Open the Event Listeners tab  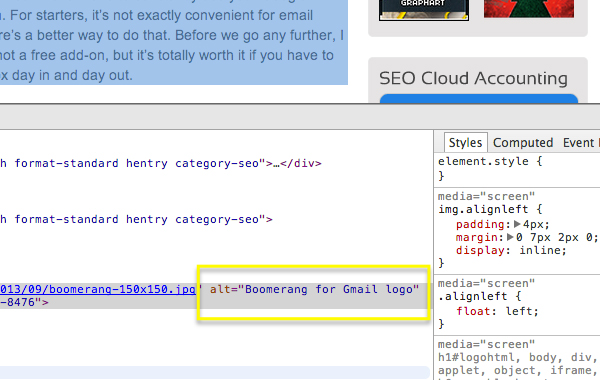coord(581,143)
